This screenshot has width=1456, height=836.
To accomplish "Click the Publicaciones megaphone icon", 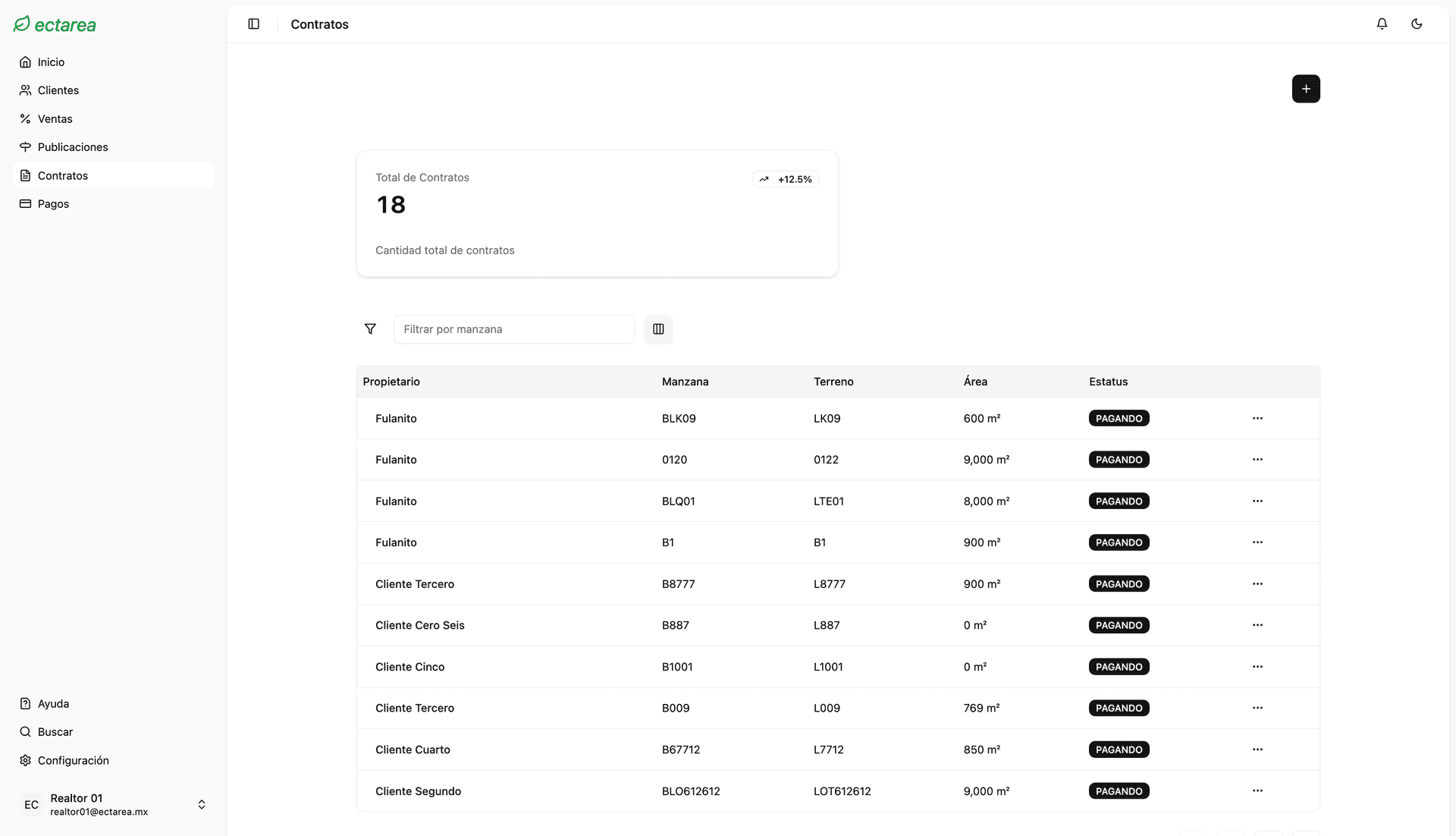I will [26, 146].
